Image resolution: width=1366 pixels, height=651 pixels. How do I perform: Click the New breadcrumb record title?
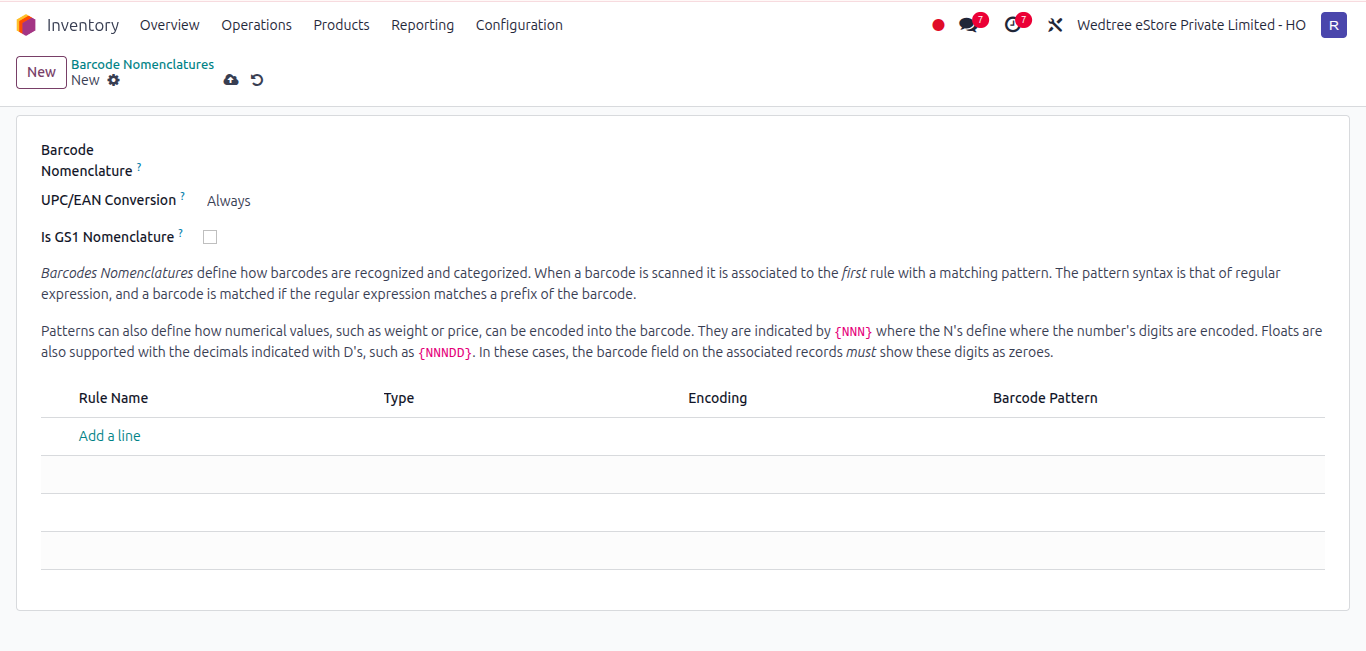pyautogui.click(x=85, y=80)
